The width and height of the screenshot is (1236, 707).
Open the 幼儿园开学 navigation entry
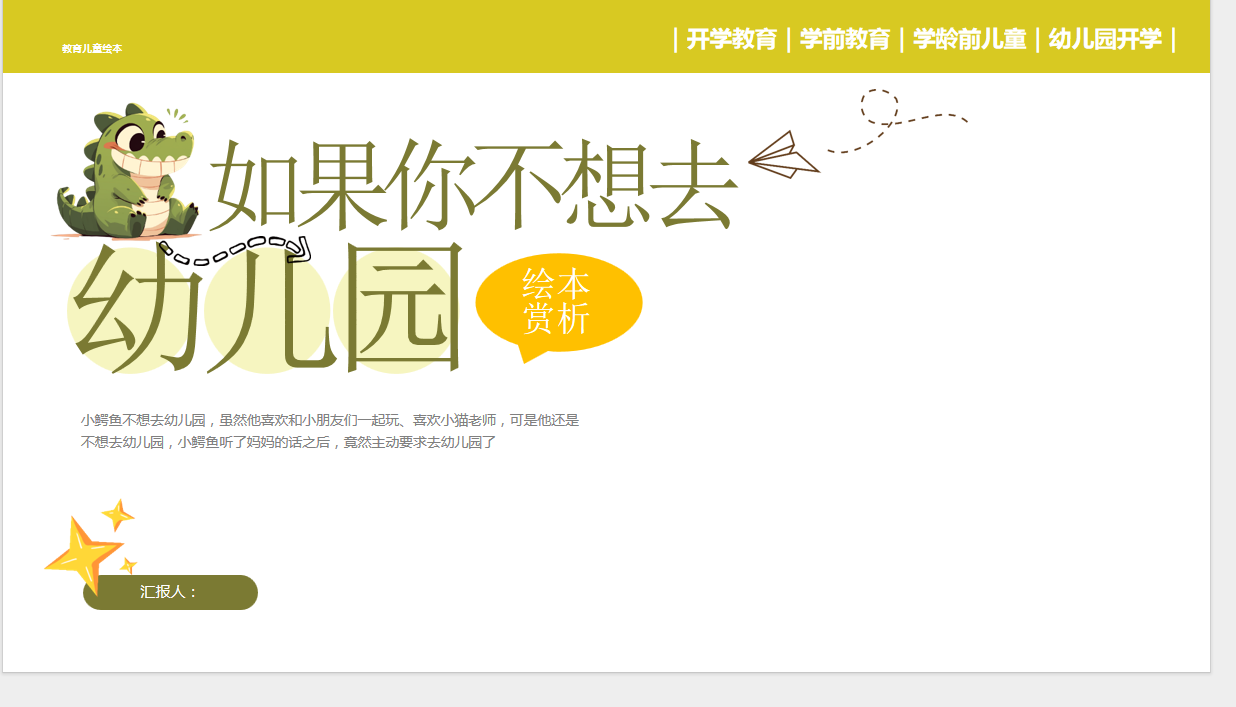pos(1105,38)
